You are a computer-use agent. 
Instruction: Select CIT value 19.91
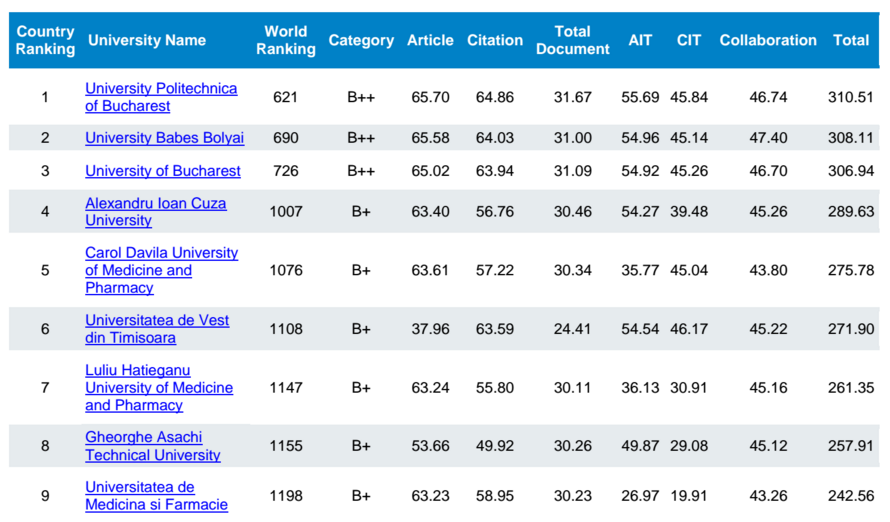tap(689, 496)
